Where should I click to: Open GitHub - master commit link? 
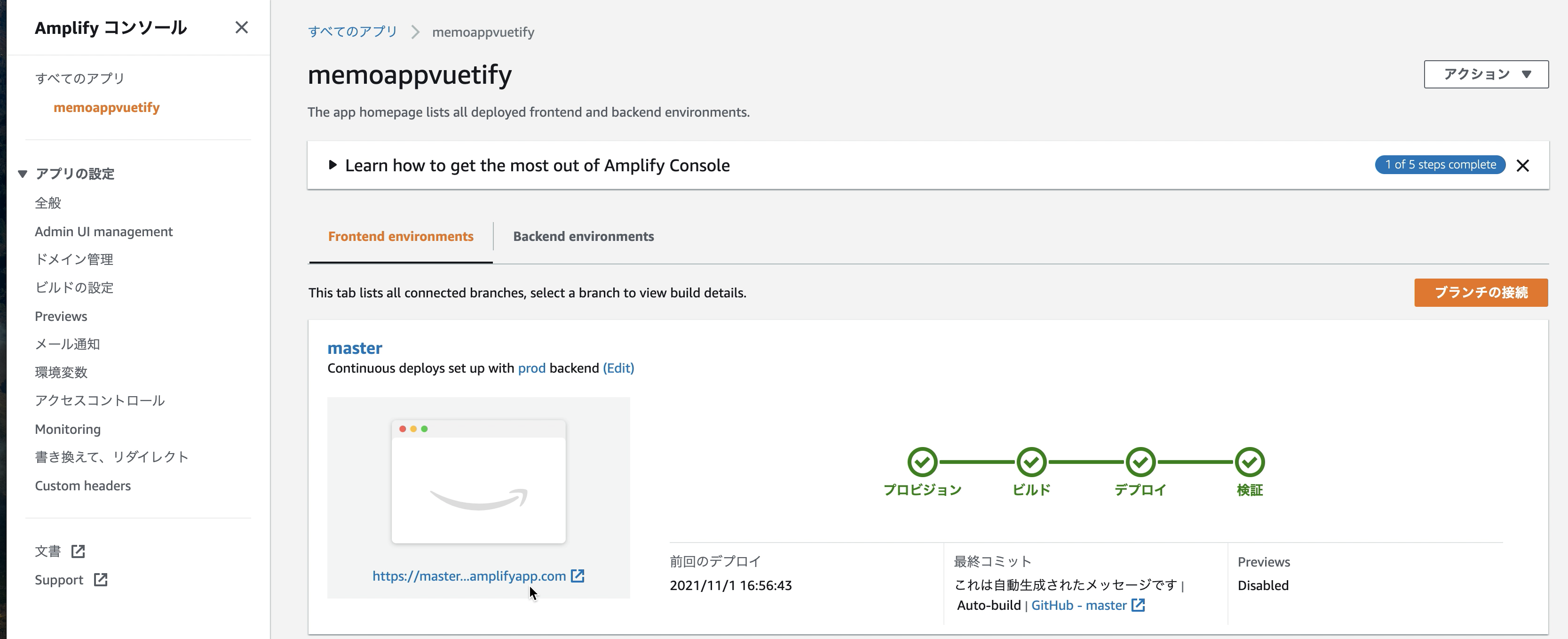tap(1078, 605)
